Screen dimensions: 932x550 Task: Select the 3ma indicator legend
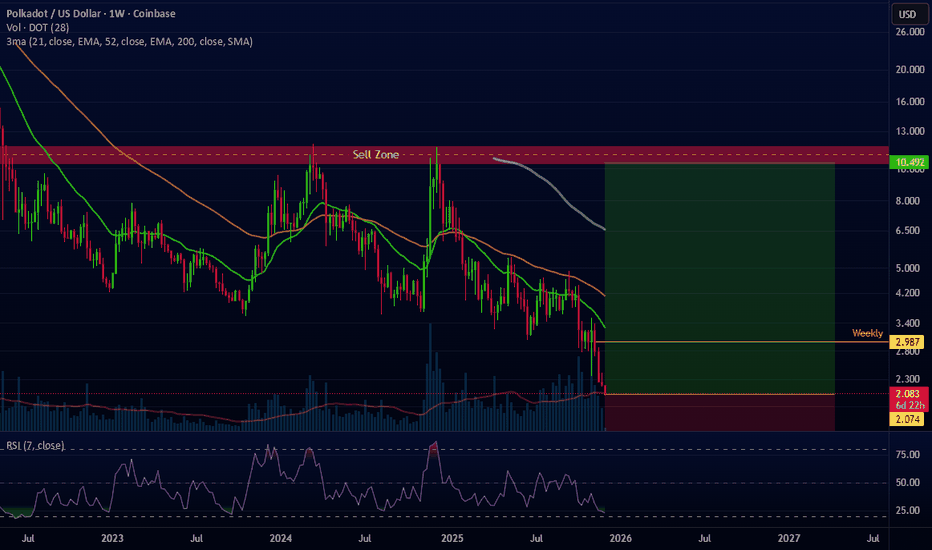point(129,42)
